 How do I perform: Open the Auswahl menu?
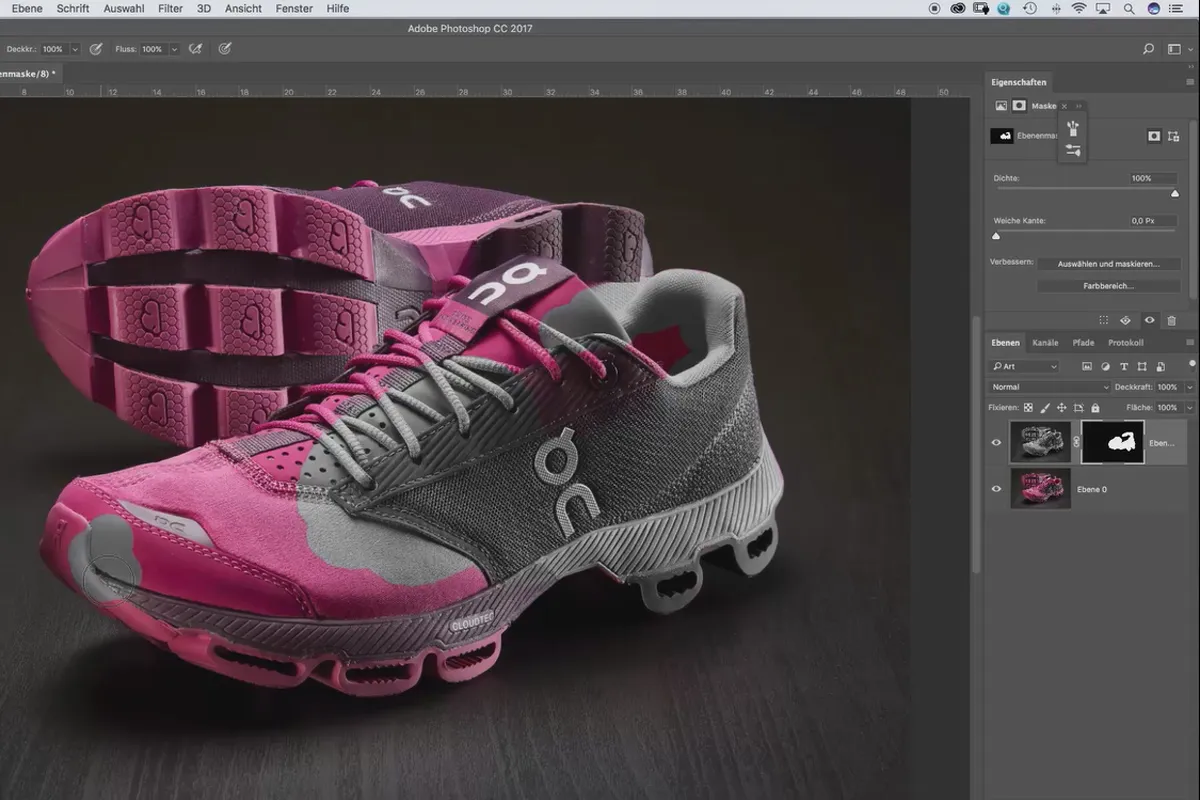(124, 8)
